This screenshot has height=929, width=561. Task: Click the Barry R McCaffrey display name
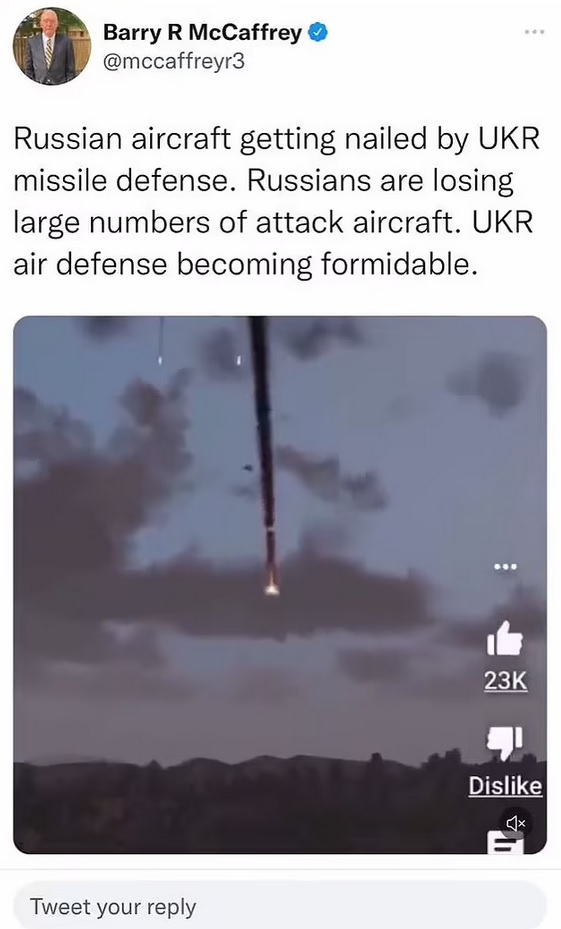tap(202, 33)
